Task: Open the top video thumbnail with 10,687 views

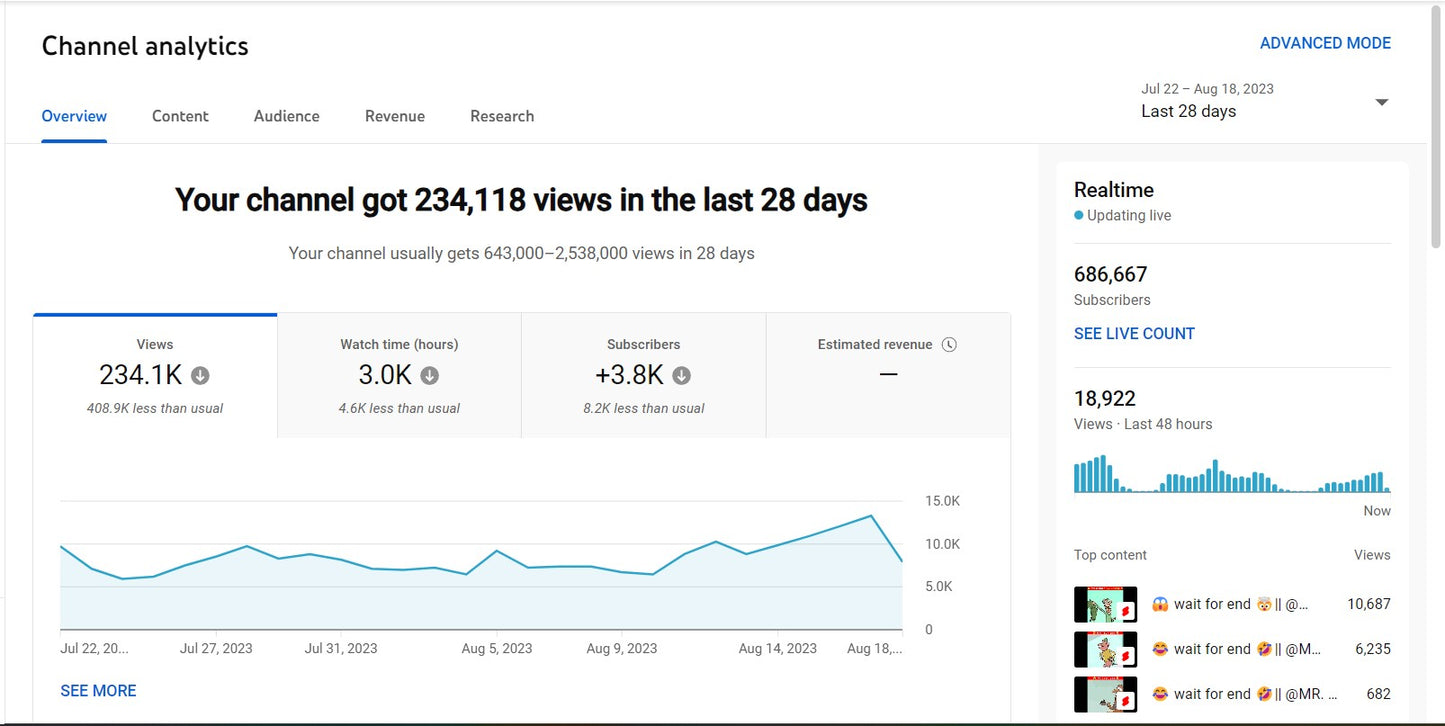Action: pyautogui.click(x=1105, y=604)
